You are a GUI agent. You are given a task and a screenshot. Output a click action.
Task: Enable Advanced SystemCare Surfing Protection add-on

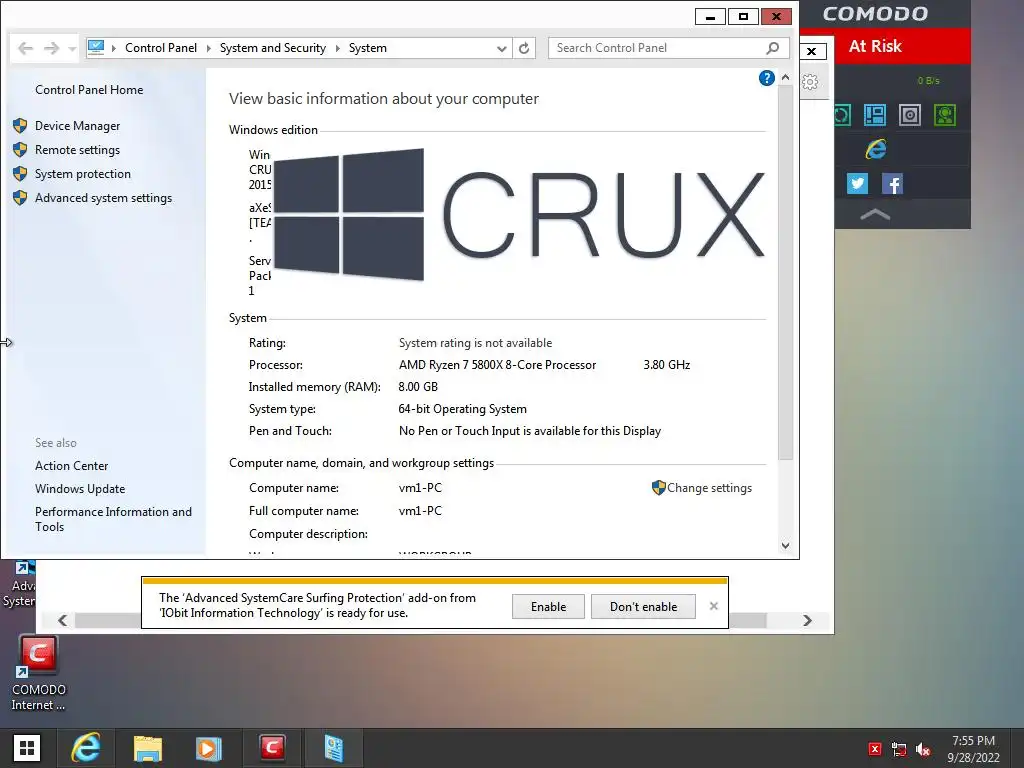click(548, 607)
